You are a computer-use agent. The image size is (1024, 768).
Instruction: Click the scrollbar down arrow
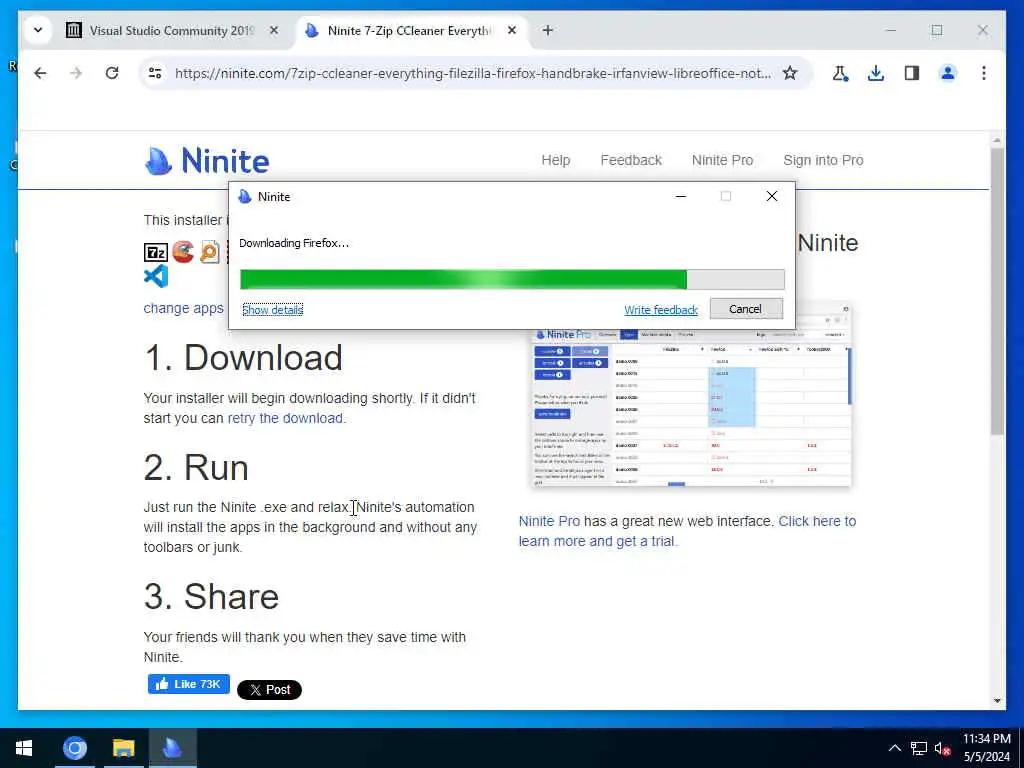(997, 701)
